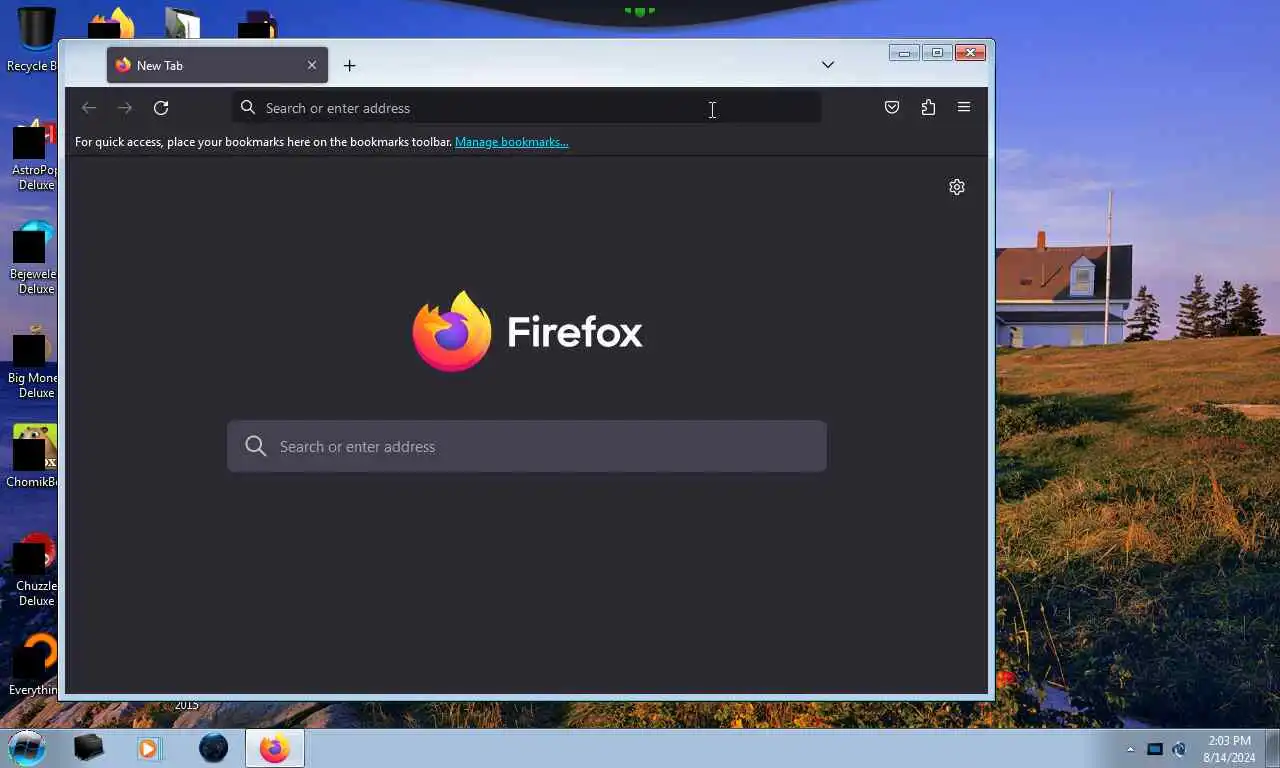This screenshot has width=1280, height=768.
Task: Close the New Tab tab
Action: tap(312, 65)
